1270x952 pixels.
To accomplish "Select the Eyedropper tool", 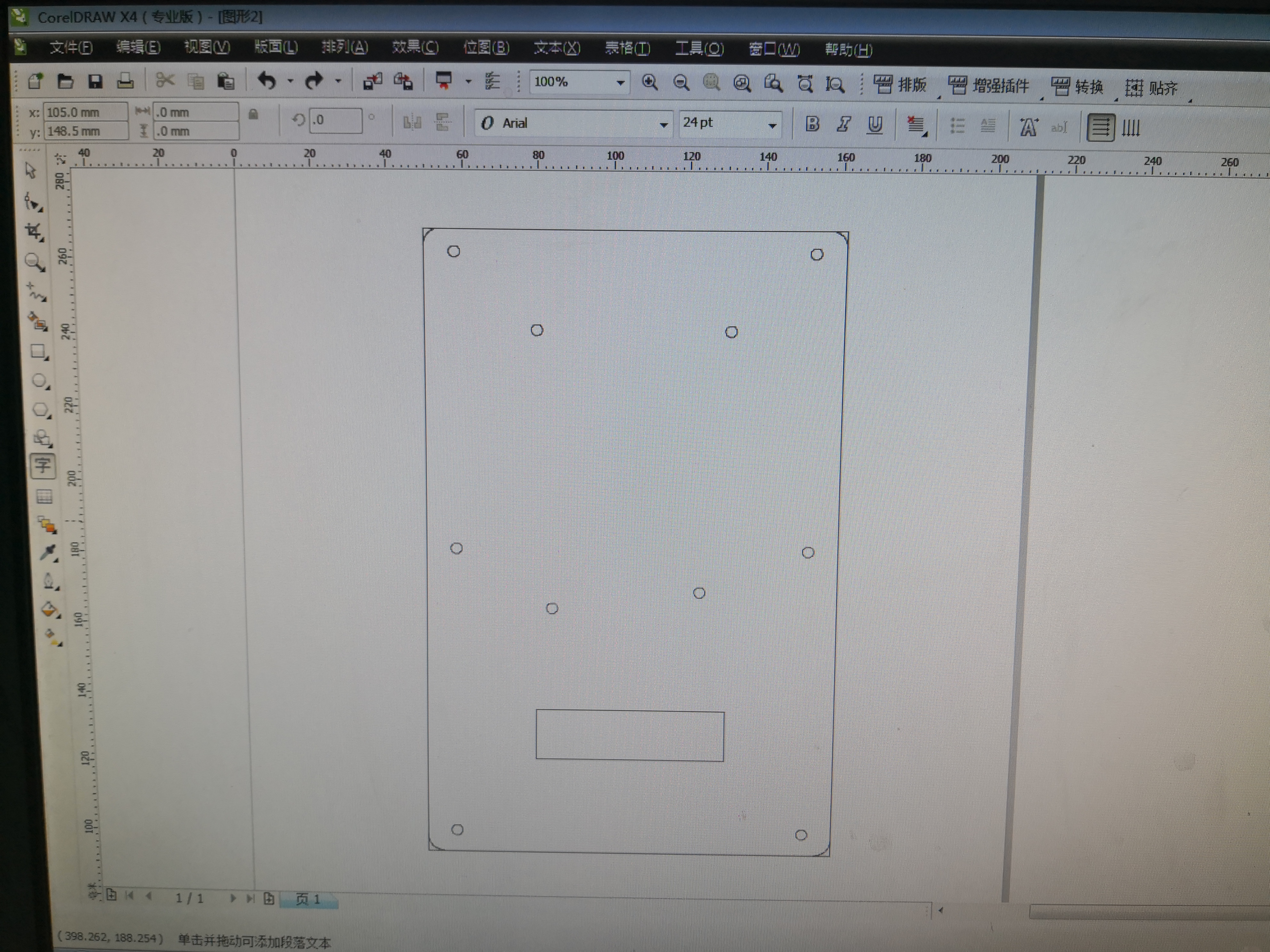I will tap(49, 552).
